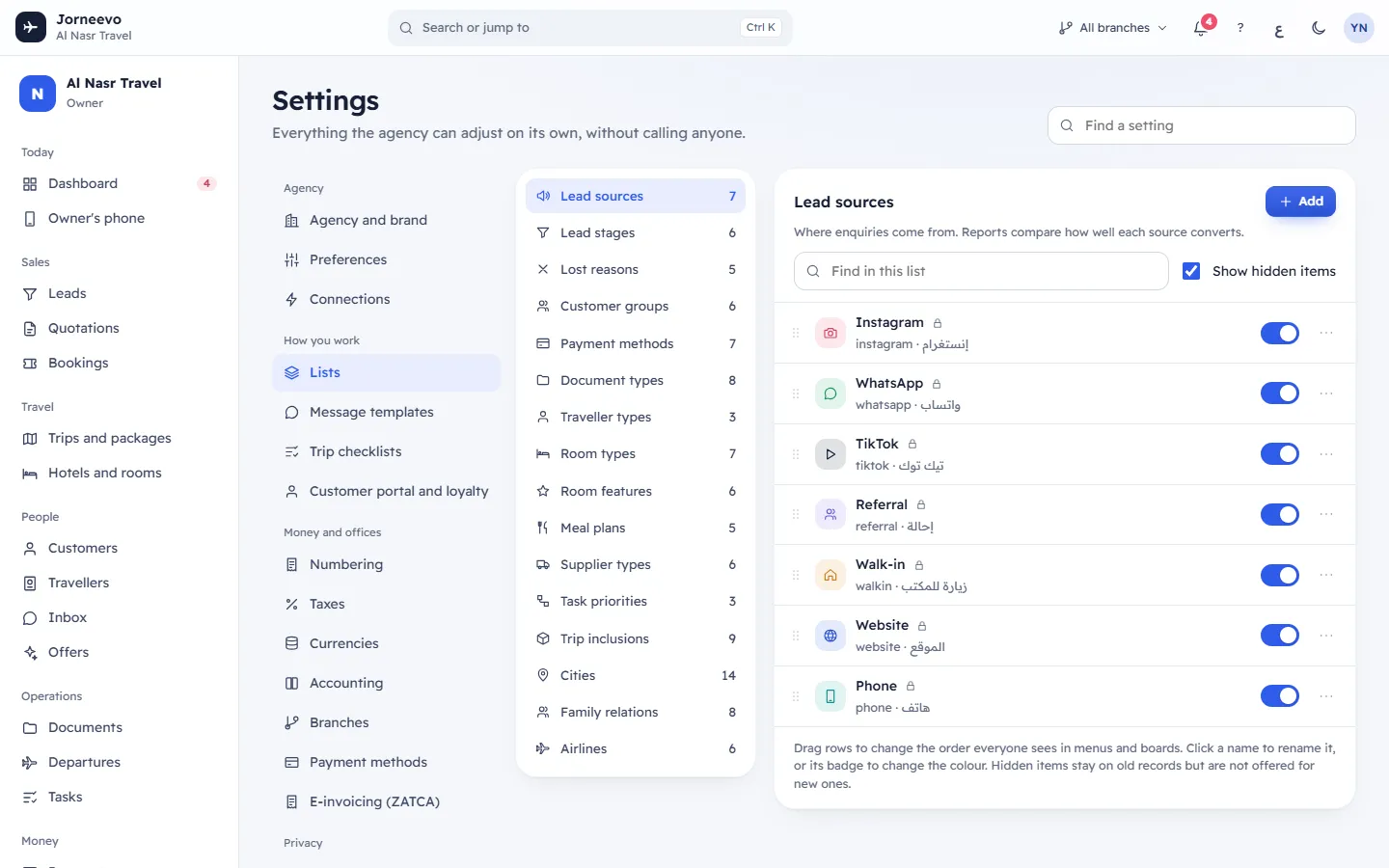The image size is (1389, 868).
Task: Open the more options for TikTok row
Action: pyautogui.click(x=1326, y=454)
